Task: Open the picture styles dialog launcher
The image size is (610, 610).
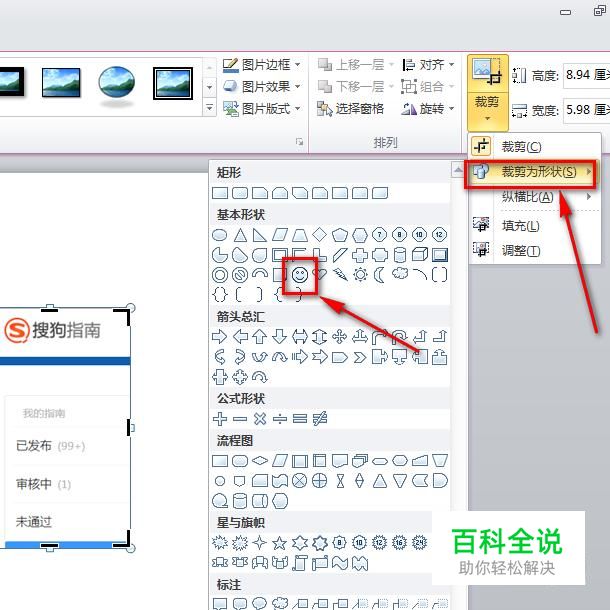Action: tap(299, 142)
